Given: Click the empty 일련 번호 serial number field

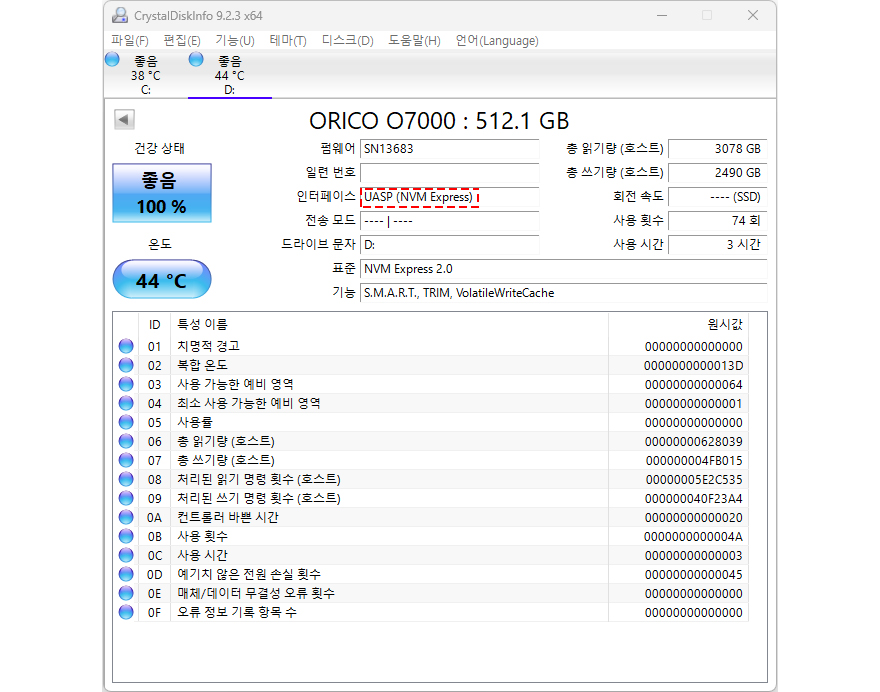Looking at the screenshot, I should [x=450, y=173].
